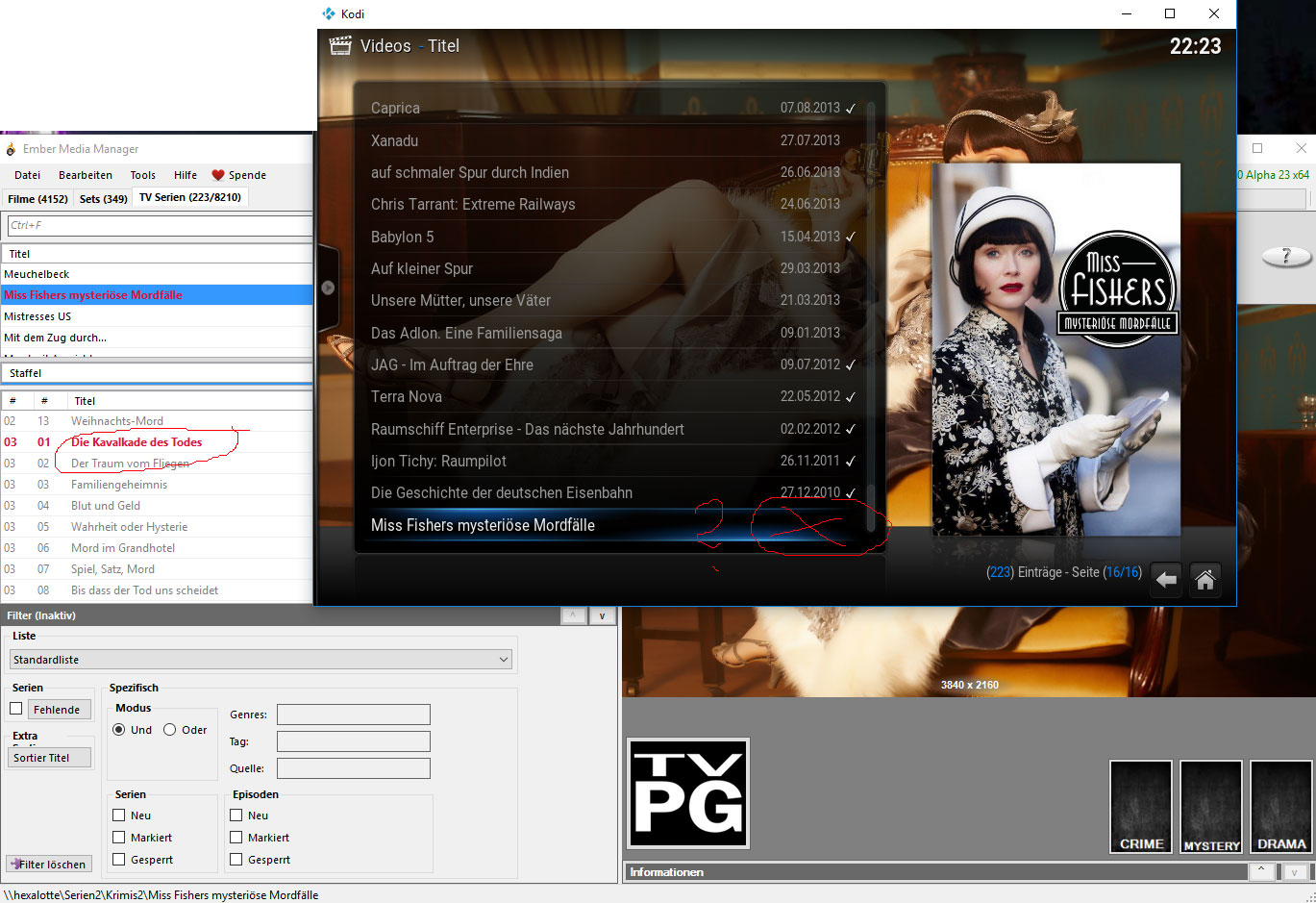Select Mistresses US in show list
1316x903 pixels.
pos(158,316)
